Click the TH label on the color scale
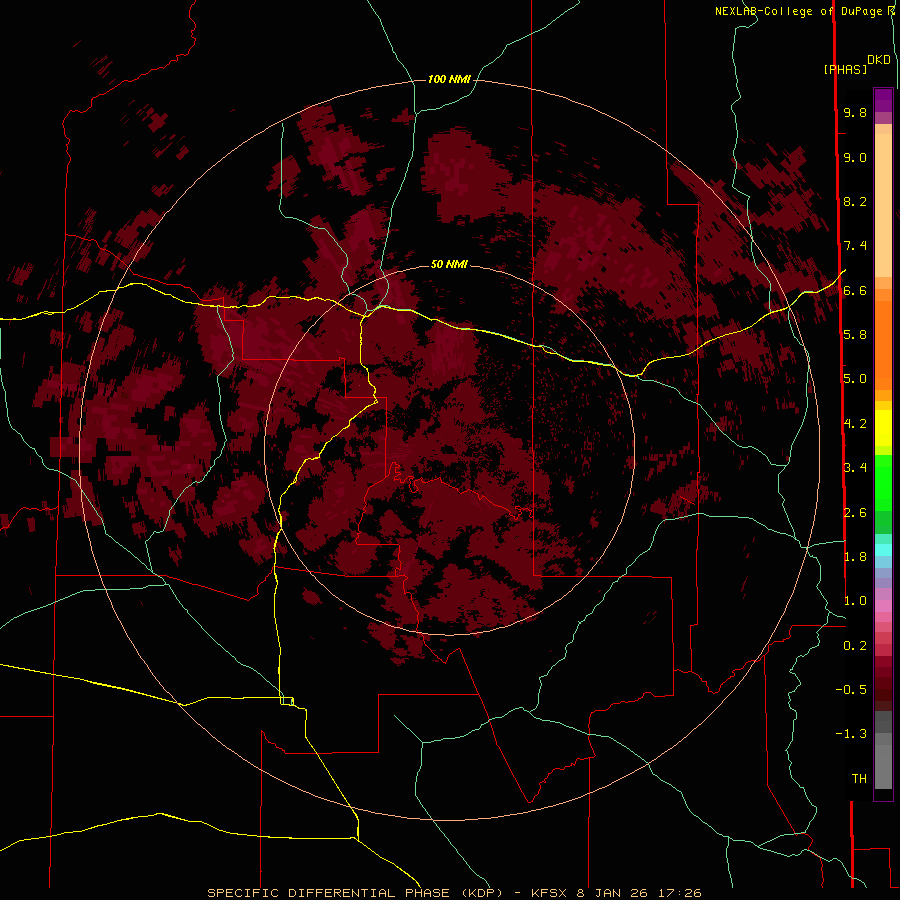The width and height of the screenshot is (900, 900). pyautogui.click(x=859, y=778)
